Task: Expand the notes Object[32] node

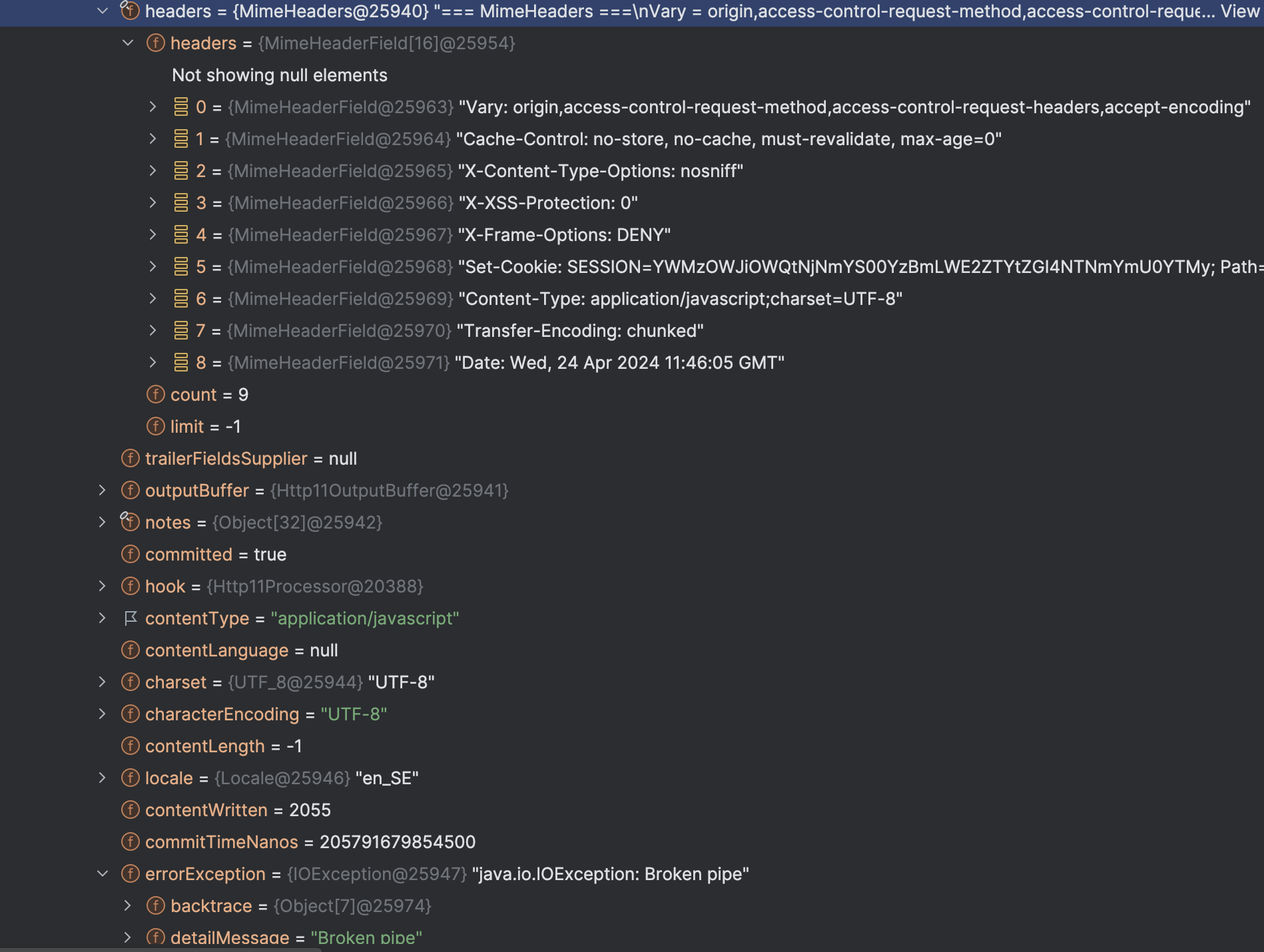Action: [x=101, y=522]
